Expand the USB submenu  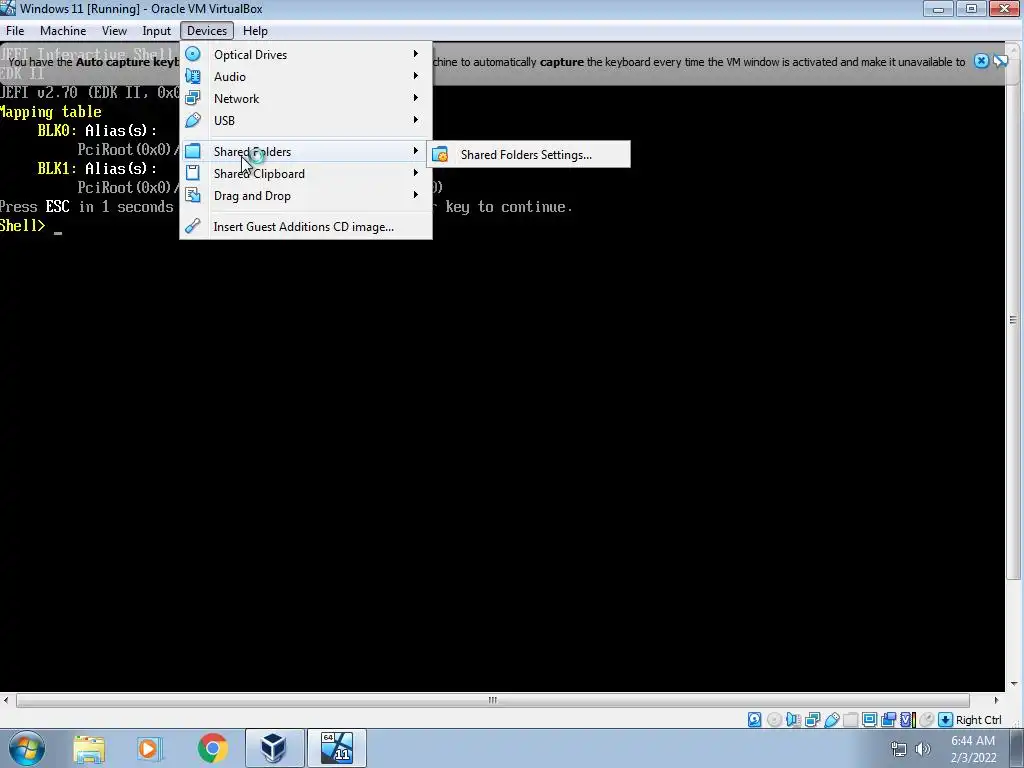[306, 121]
